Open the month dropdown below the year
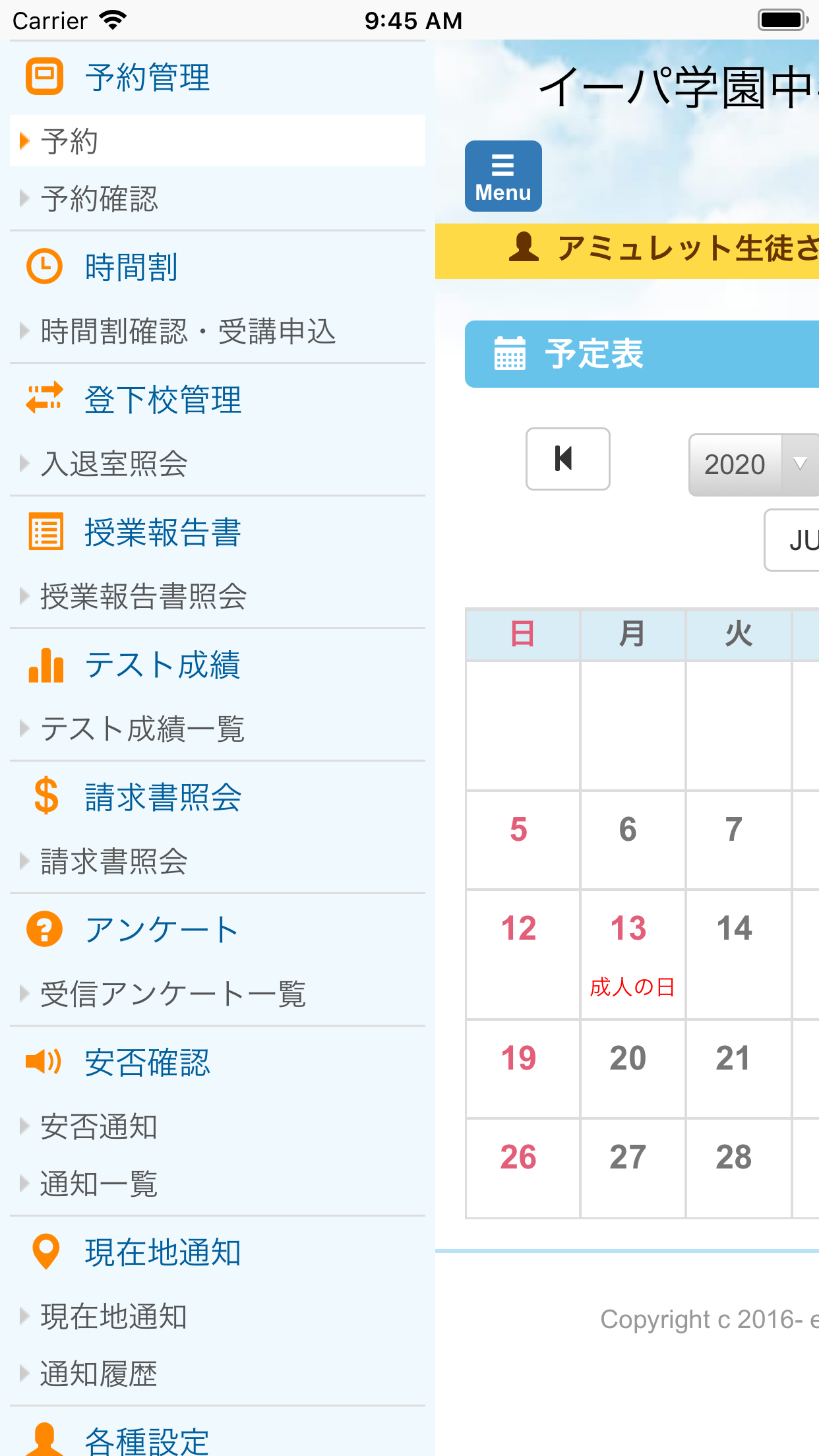This screenshot has height=1456, width=819. [791, 540]
